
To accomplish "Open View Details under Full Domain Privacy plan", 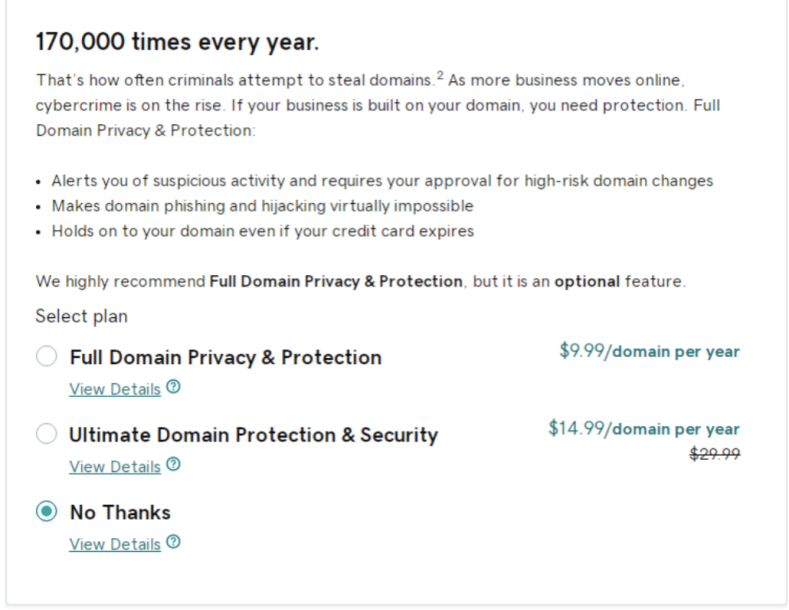I will pyautogui.click(x=115, y=389).
